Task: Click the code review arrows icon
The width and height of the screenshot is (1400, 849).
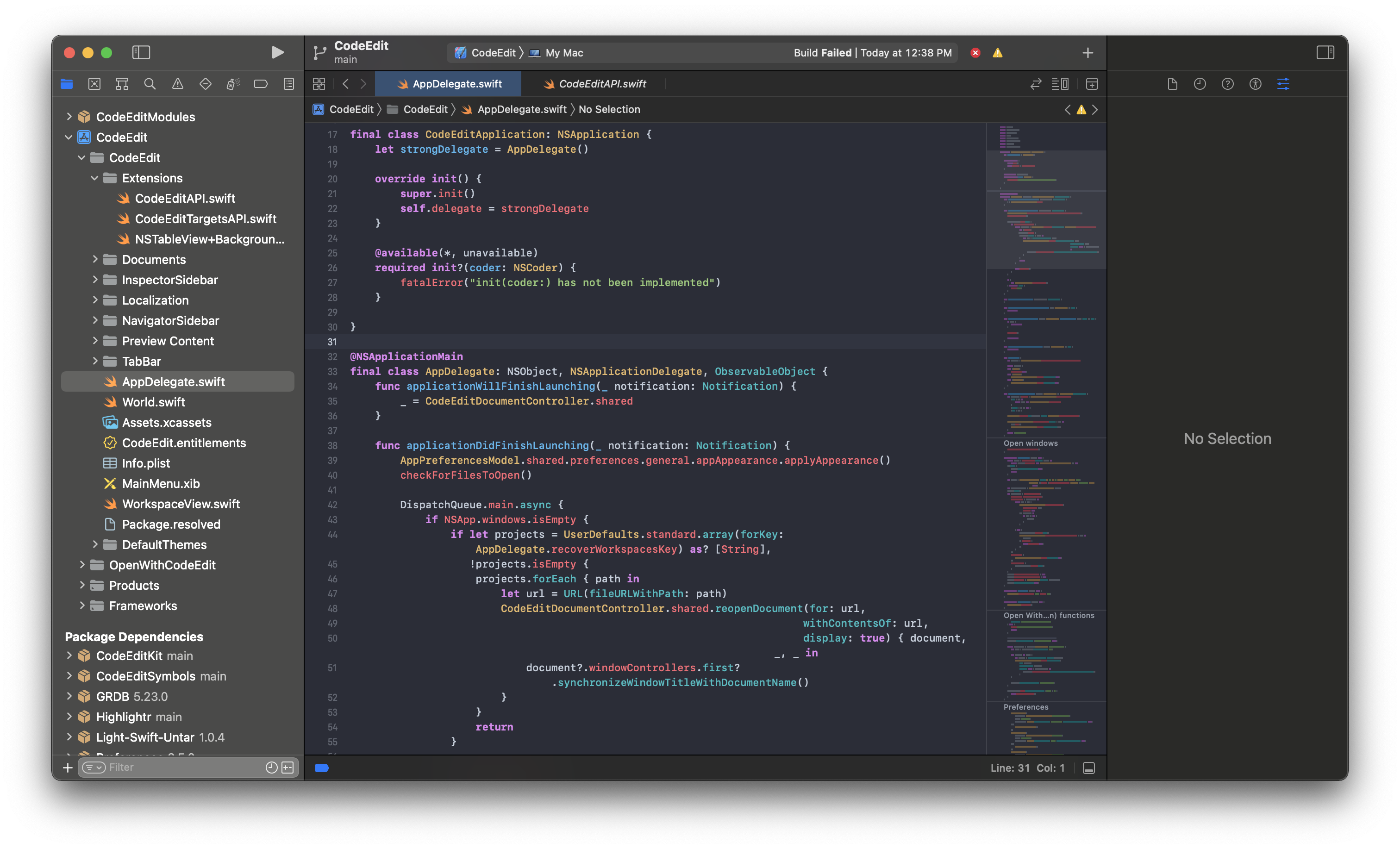Action: point(1035,84)
